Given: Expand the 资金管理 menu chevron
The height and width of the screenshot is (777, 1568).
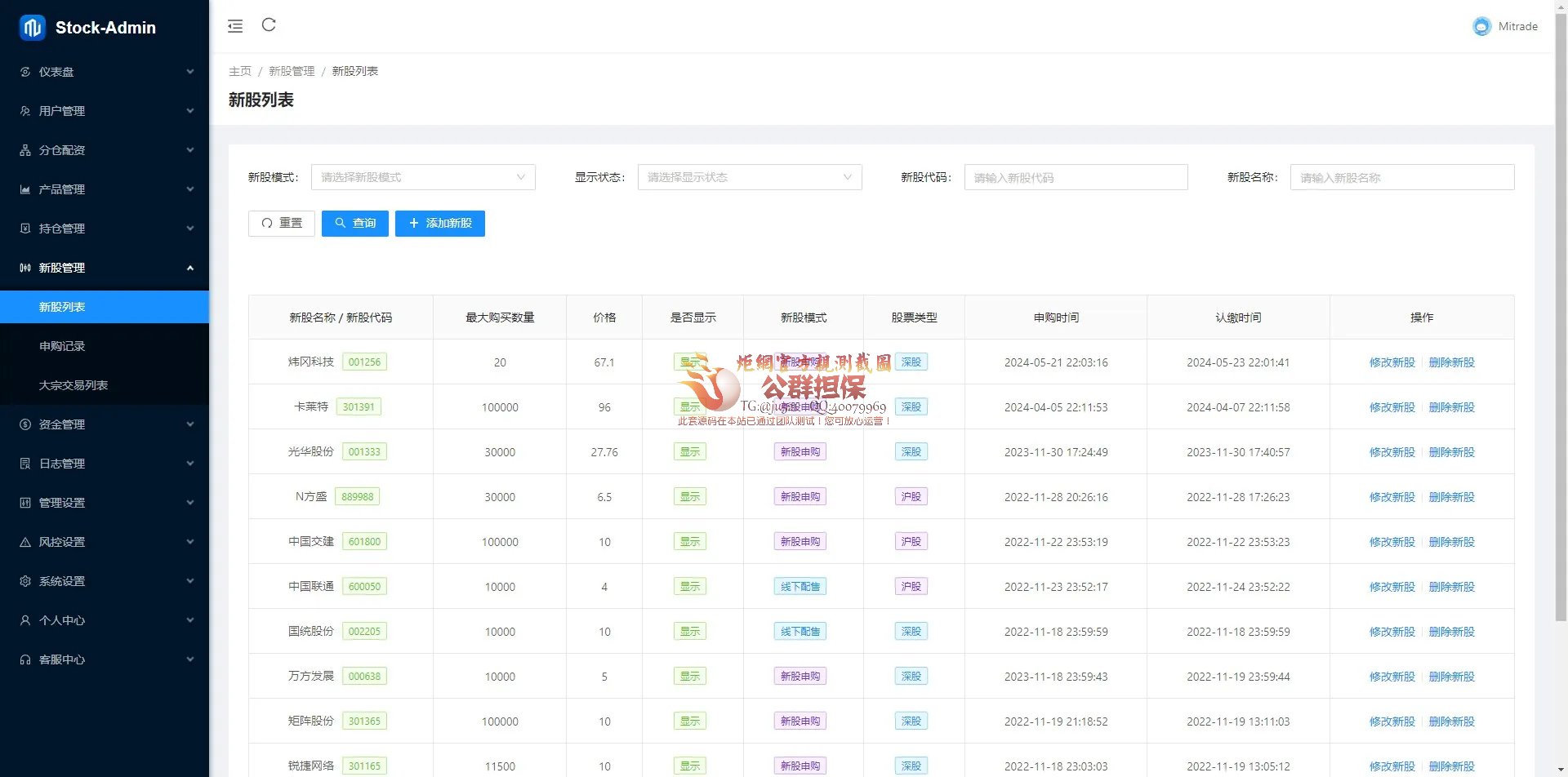Looking at the screenshot, I should (x=190, y=424).
